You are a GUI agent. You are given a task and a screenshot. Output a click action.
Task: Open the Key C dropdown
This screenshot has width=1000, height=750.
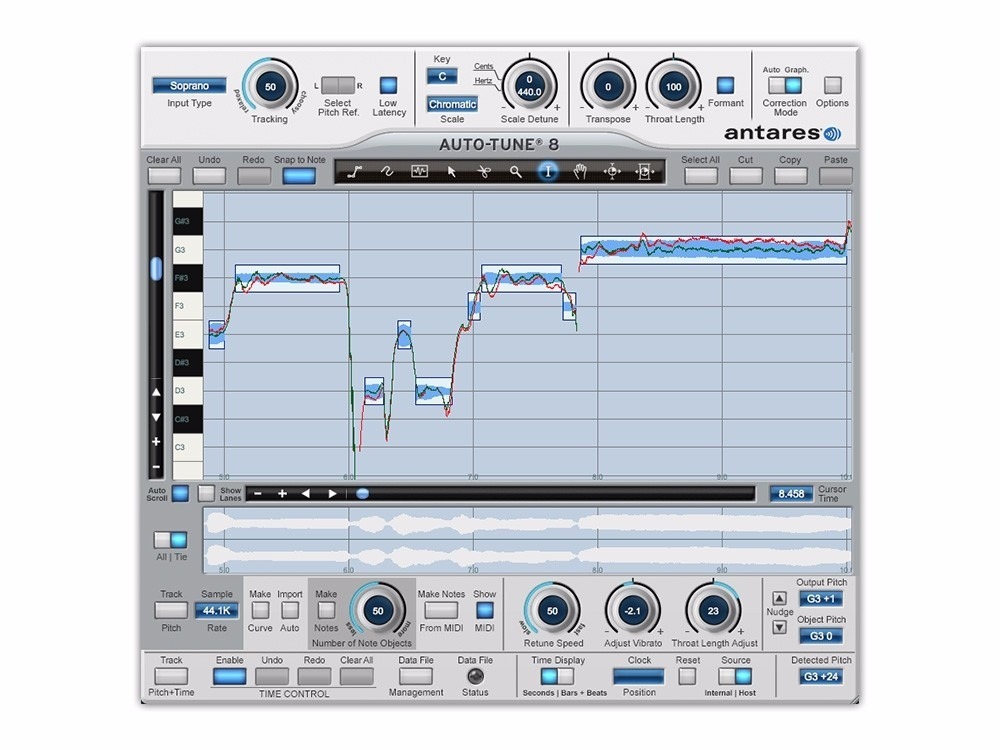point(442,77)
